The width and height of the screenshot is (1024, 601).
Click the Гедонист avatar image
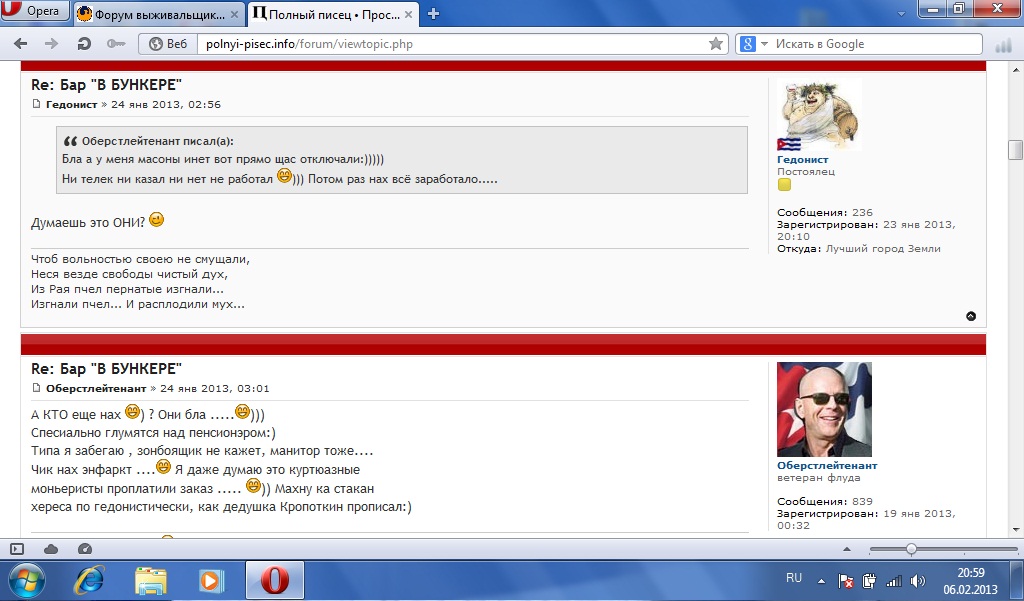tap(820, 115)
